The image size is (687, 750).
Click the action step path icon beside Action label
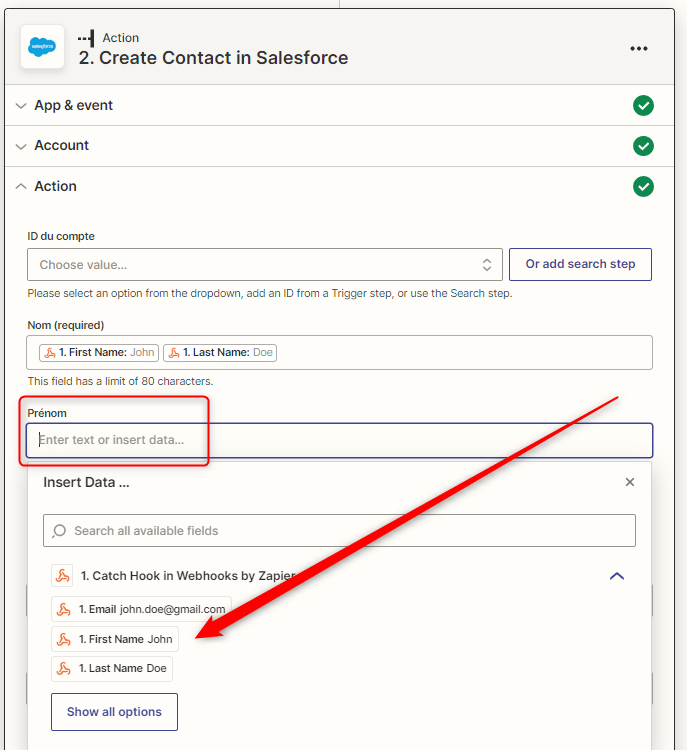click(87, 38)
